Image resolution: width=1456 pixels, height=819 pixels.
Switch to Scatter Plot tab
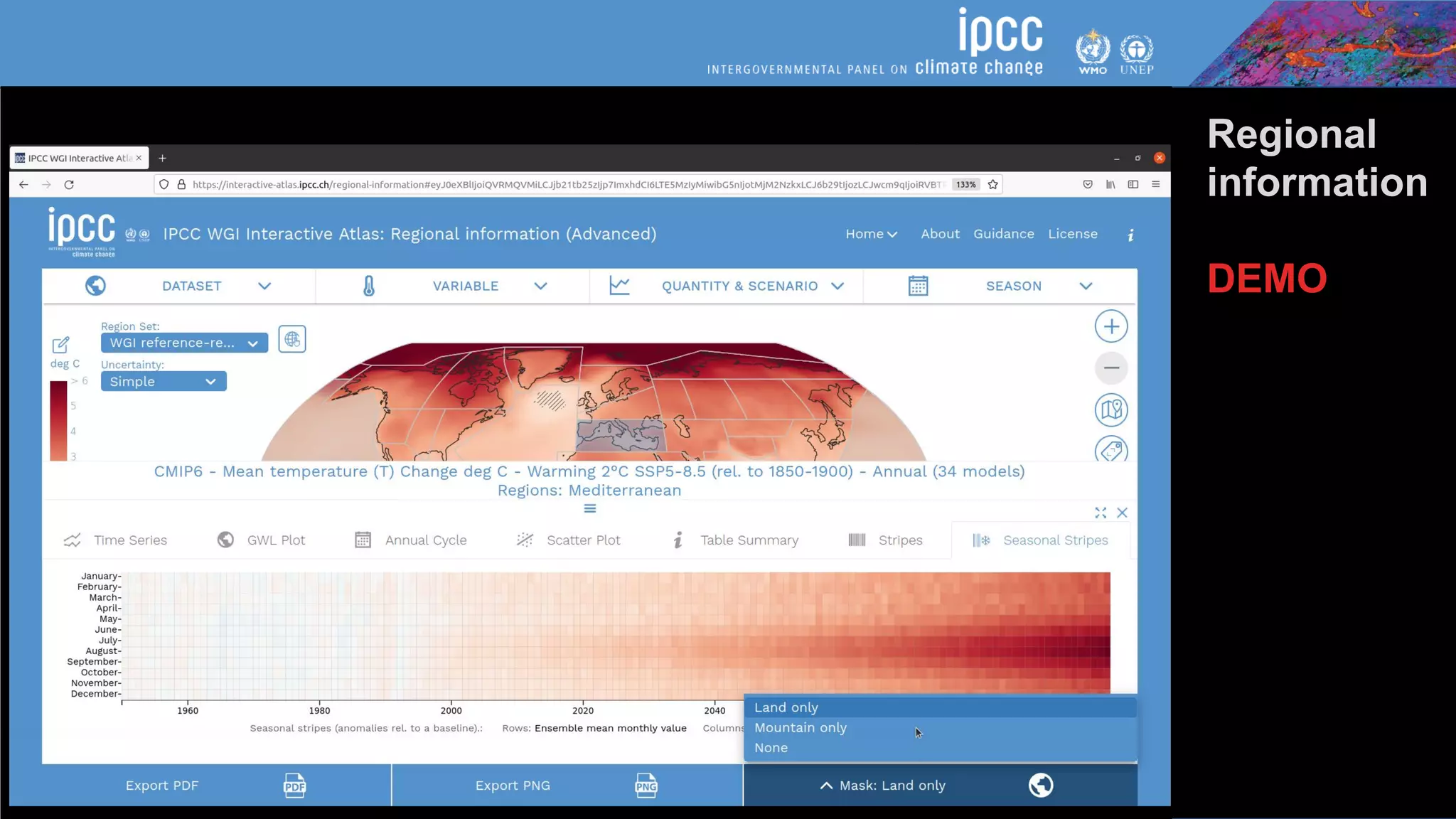coord(568,540)
